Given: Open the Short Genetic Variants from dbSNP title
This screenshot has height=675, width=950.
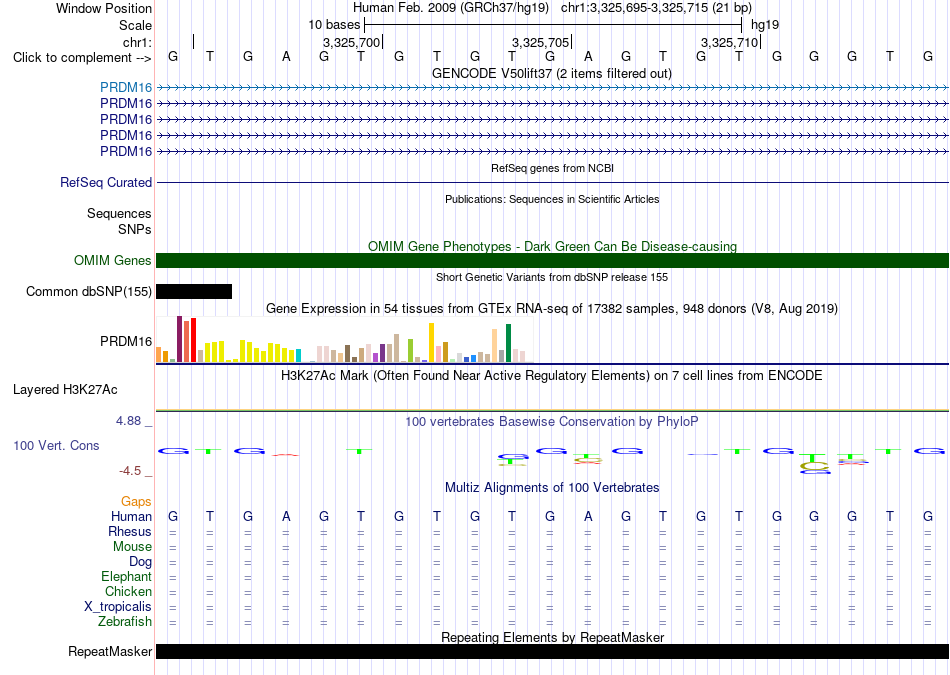Looking at the screenshot, I should point(552,278).
